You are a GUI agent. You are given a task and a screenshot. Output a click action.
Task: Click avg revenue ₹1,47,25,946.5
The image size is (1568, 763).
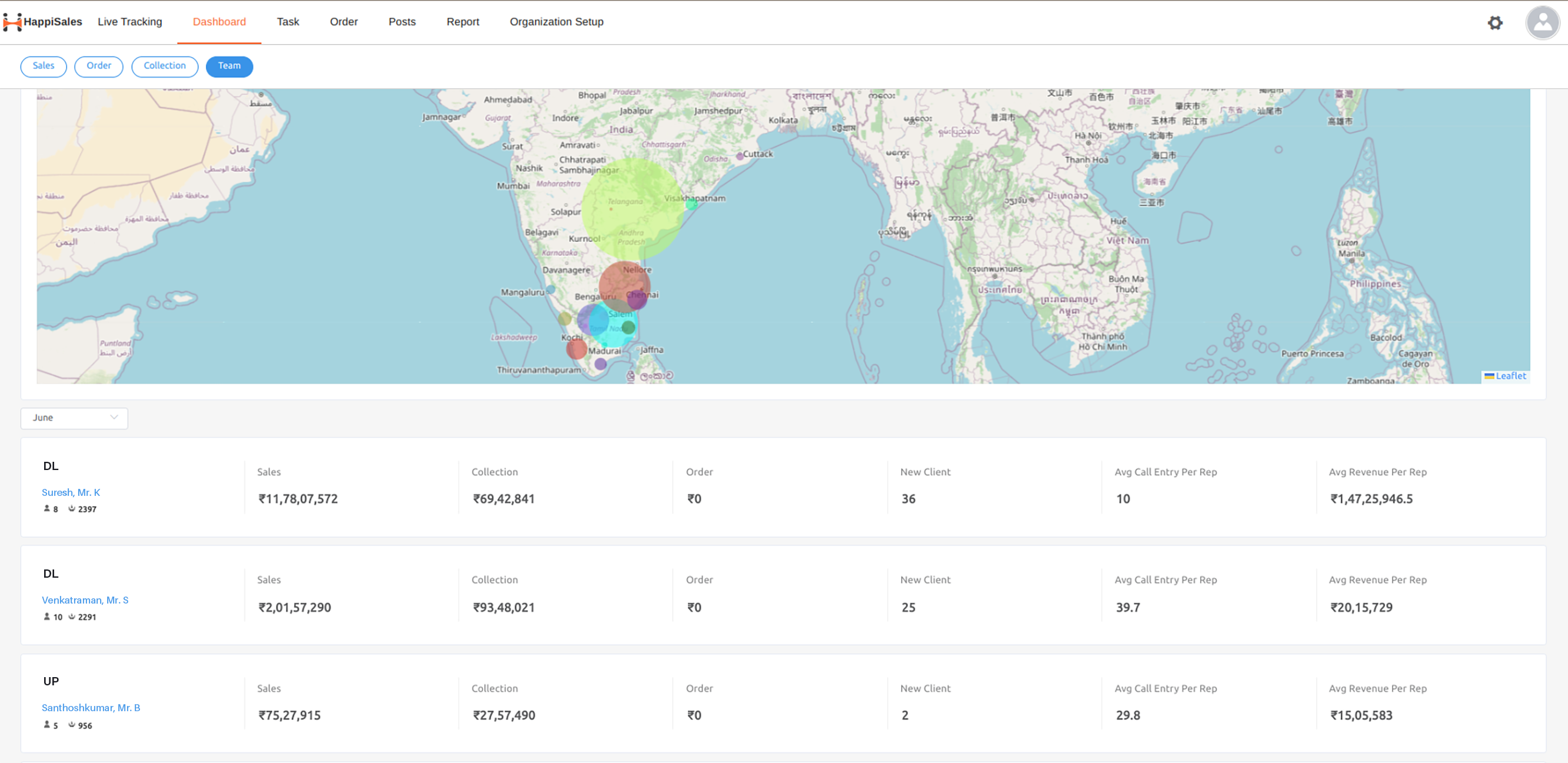coord(1371,499)
